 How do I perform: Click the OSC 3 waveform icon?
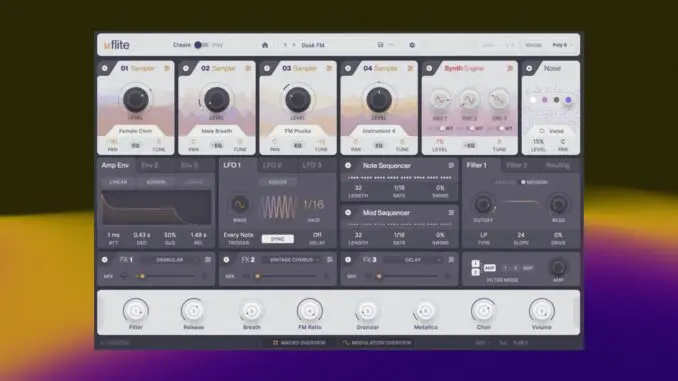pos(499,100)
